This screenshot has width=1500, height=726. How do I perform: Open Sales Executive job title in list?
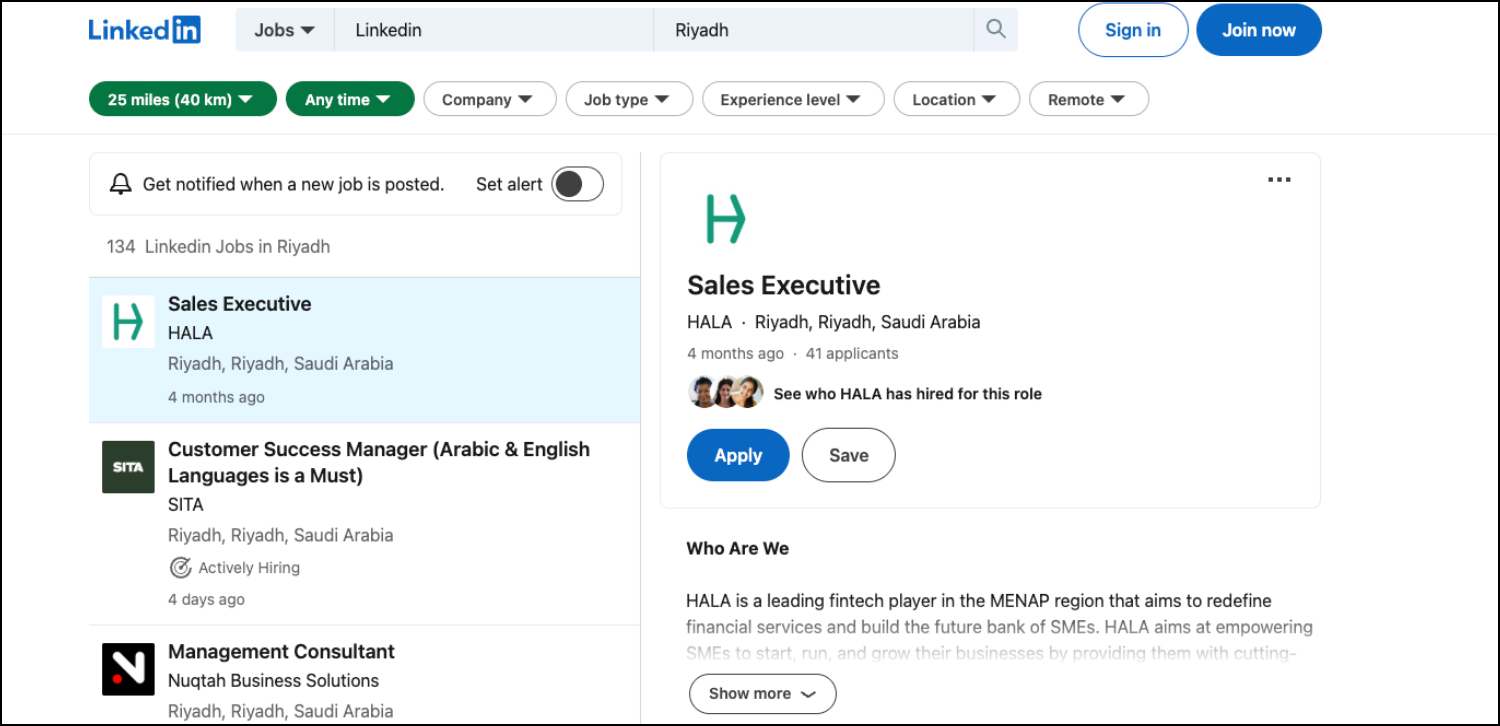point(240,304)
